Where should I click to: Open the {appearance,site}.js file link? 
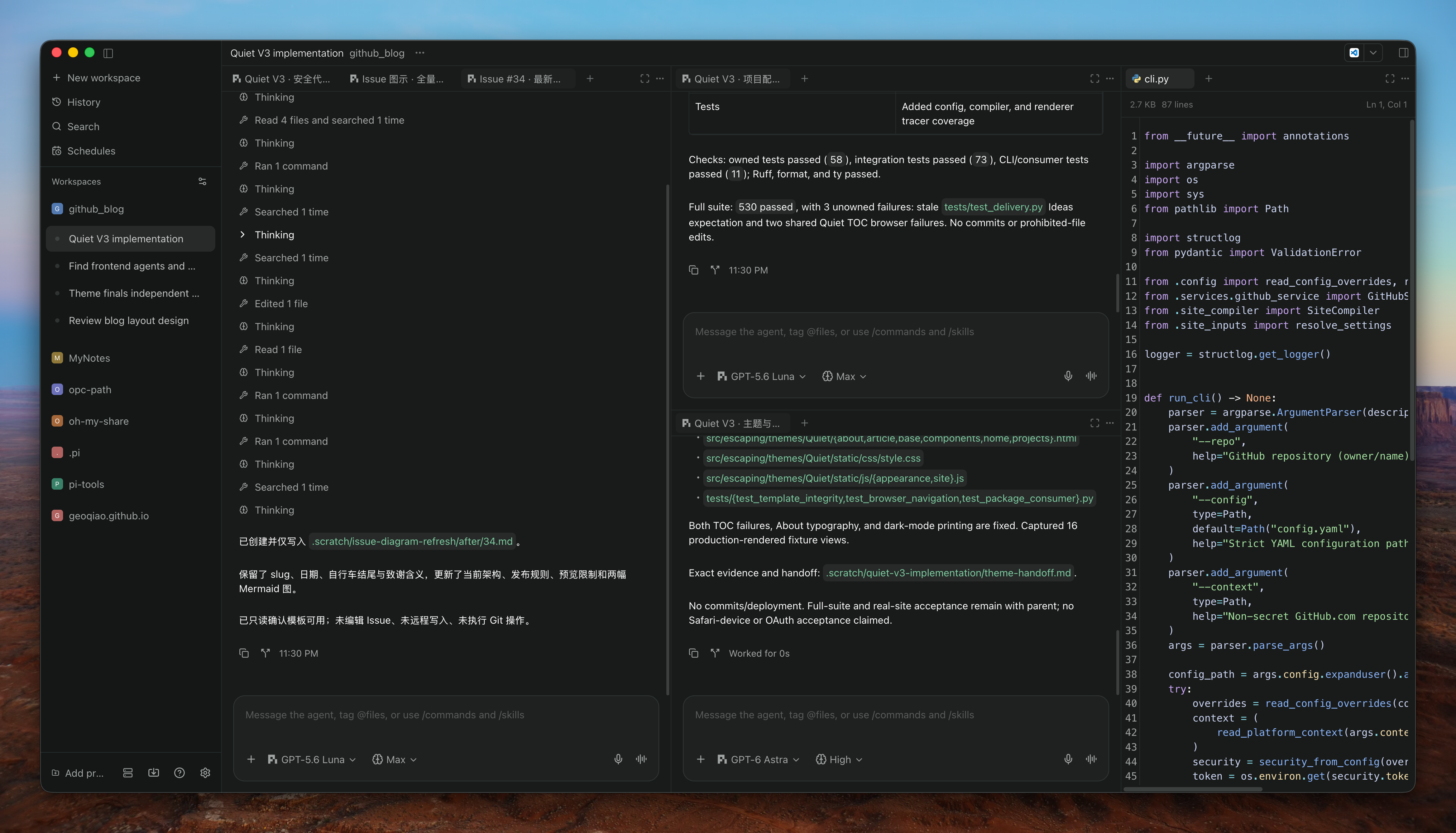click(835, 478)
